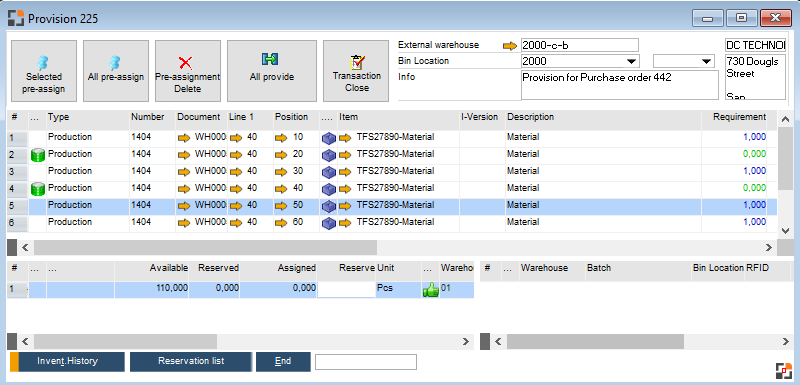The image size is (800, 385).
Task: Click the Requirement column header
Action: point(734,117)
